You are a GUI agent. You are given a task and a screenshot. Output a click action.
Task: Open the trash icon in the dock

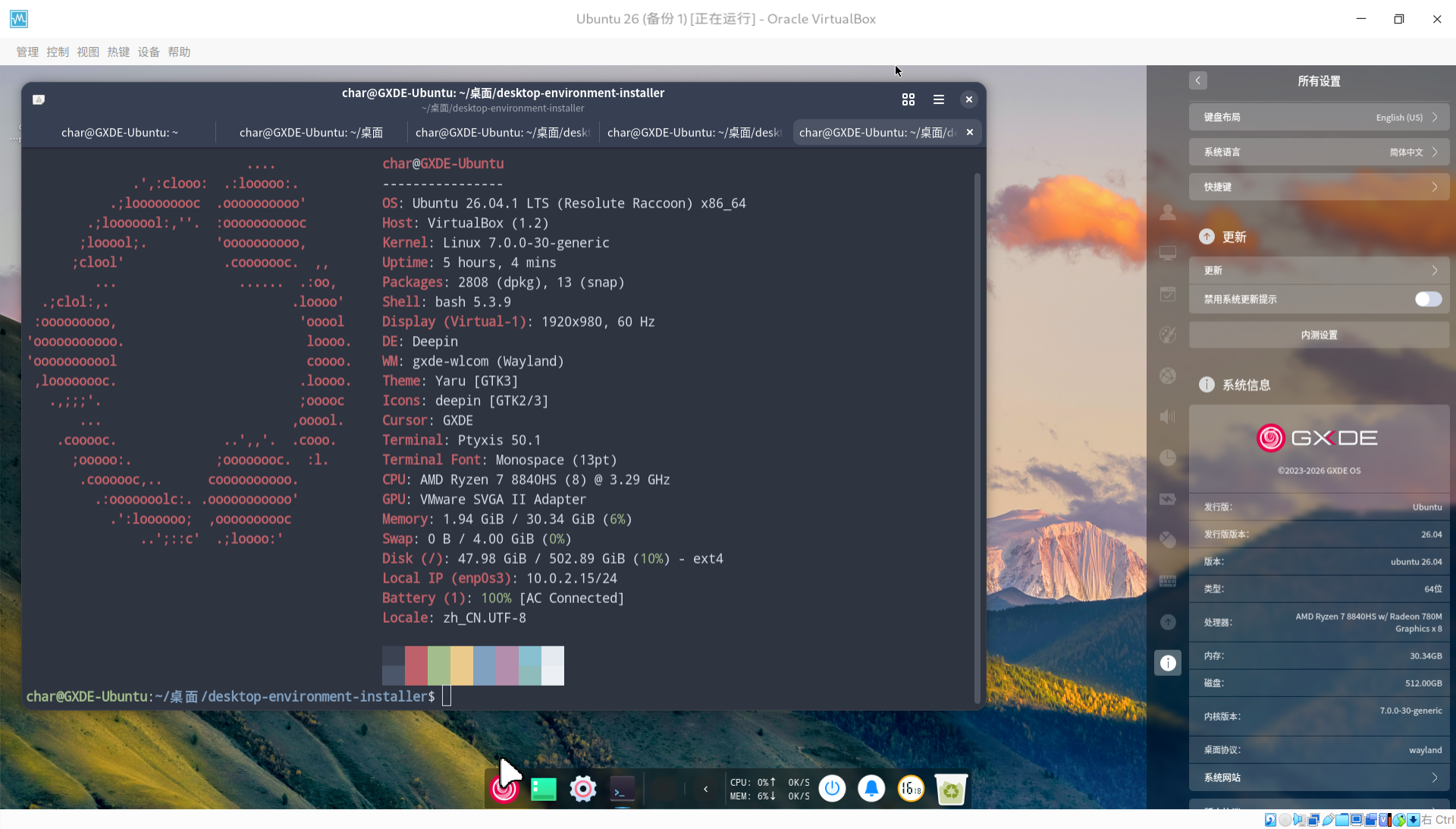click(950, 790)
